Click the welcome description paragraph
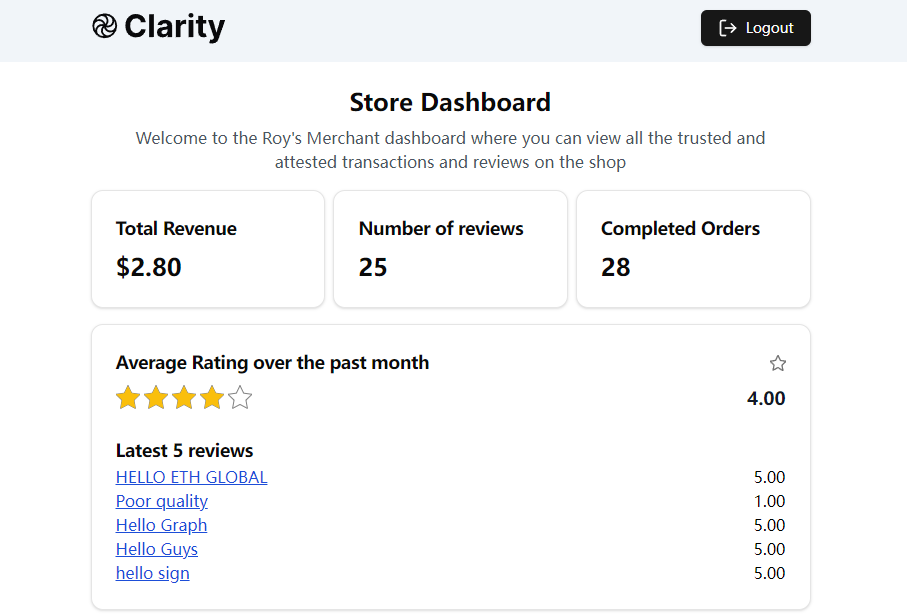Image resolution: width=907 pixels, height=615 pixels. [450, 150]
